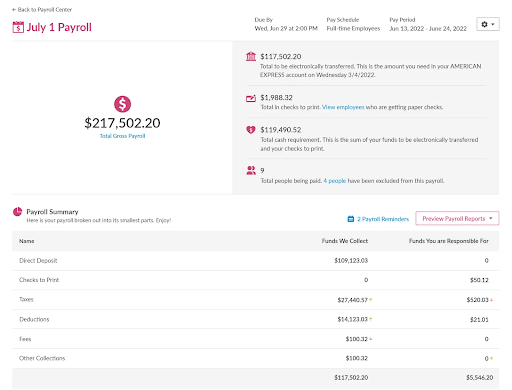Click the heart icon beside $119,490.52
Image resolution: width=512 pixels, height=390 pixels.
(251, 130)
